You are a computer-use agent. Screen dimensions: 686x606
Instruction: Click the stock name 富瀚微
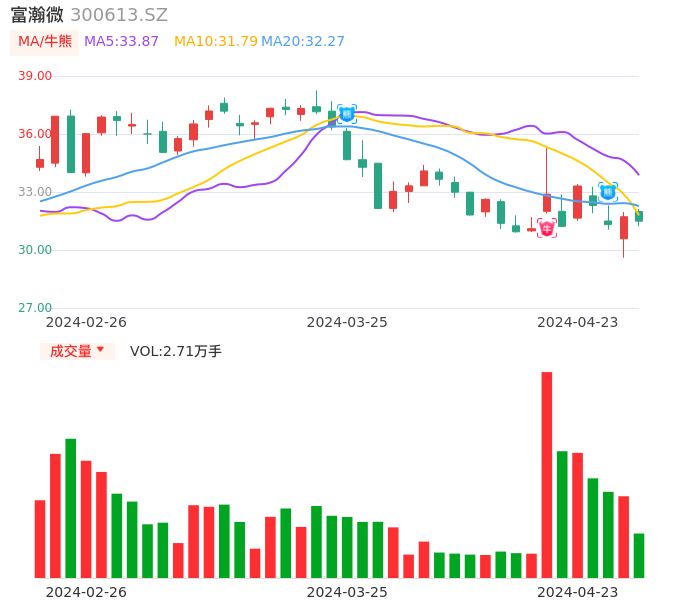pyautogui.click(x=37, y=15)
